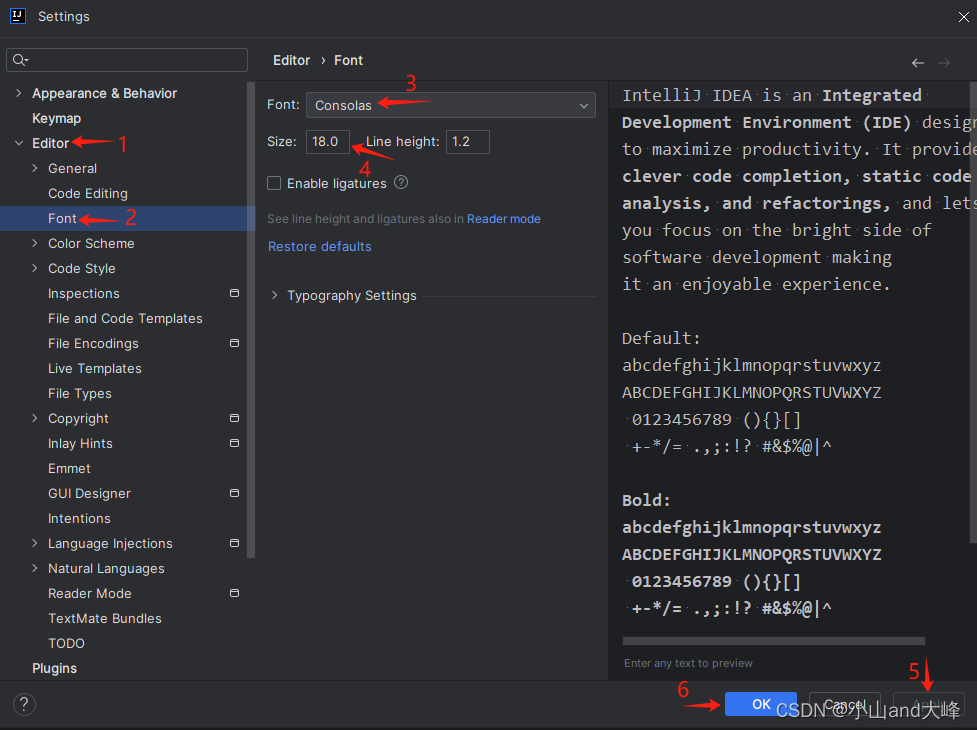Open File and Code Templates

click(125, 318)
